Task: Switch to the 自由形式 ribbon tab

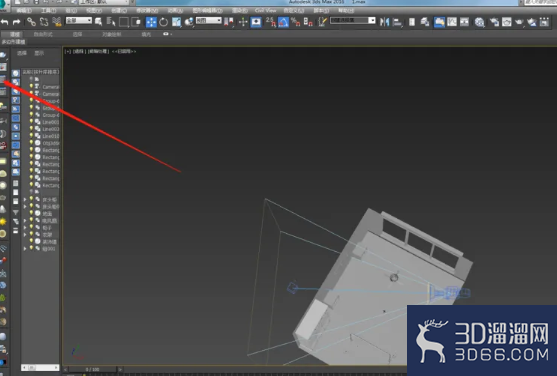Action: pyautogui.click(x=43, y=34)
